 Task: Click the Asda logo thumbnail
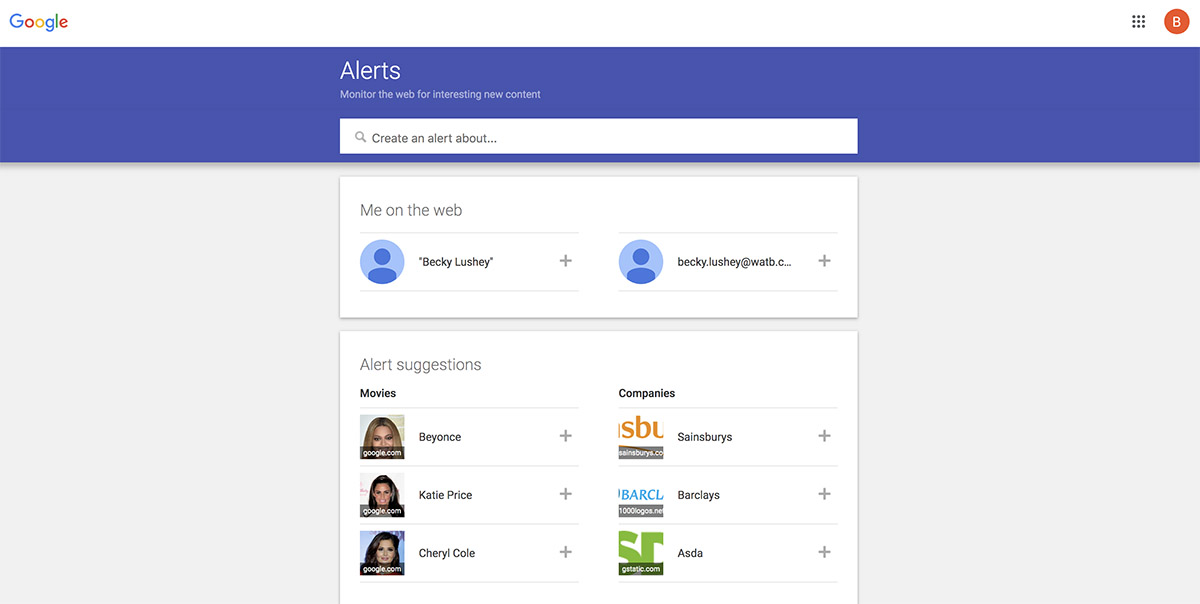click(641, 552)
